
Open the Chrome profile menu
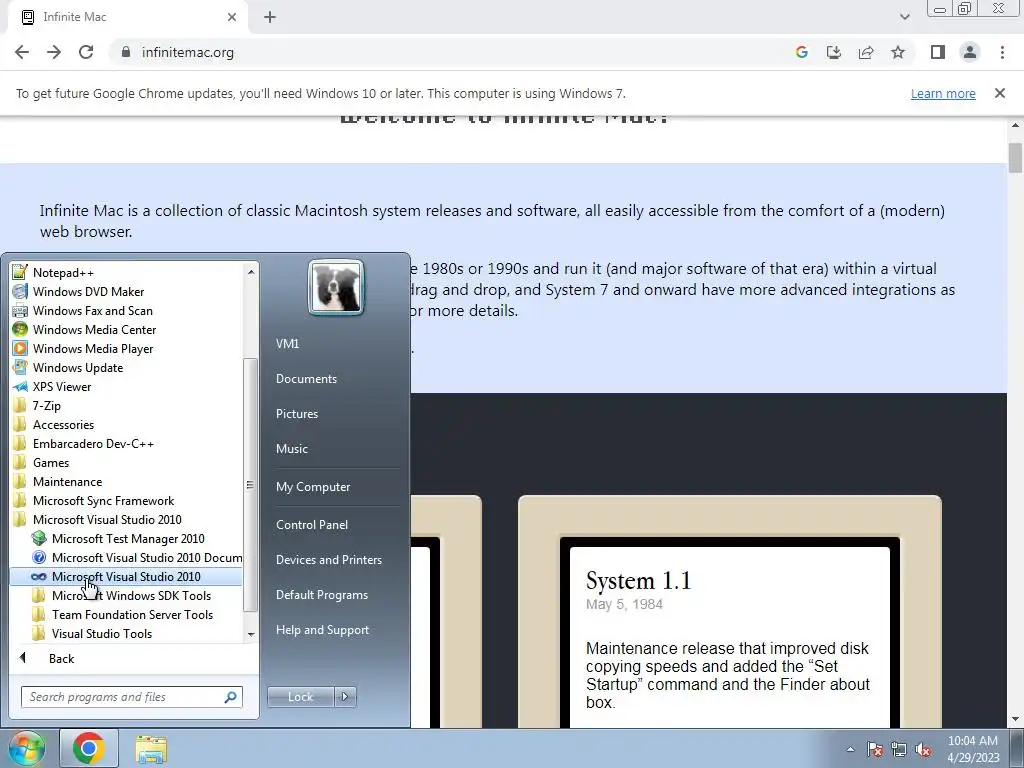tap(970, 52)
